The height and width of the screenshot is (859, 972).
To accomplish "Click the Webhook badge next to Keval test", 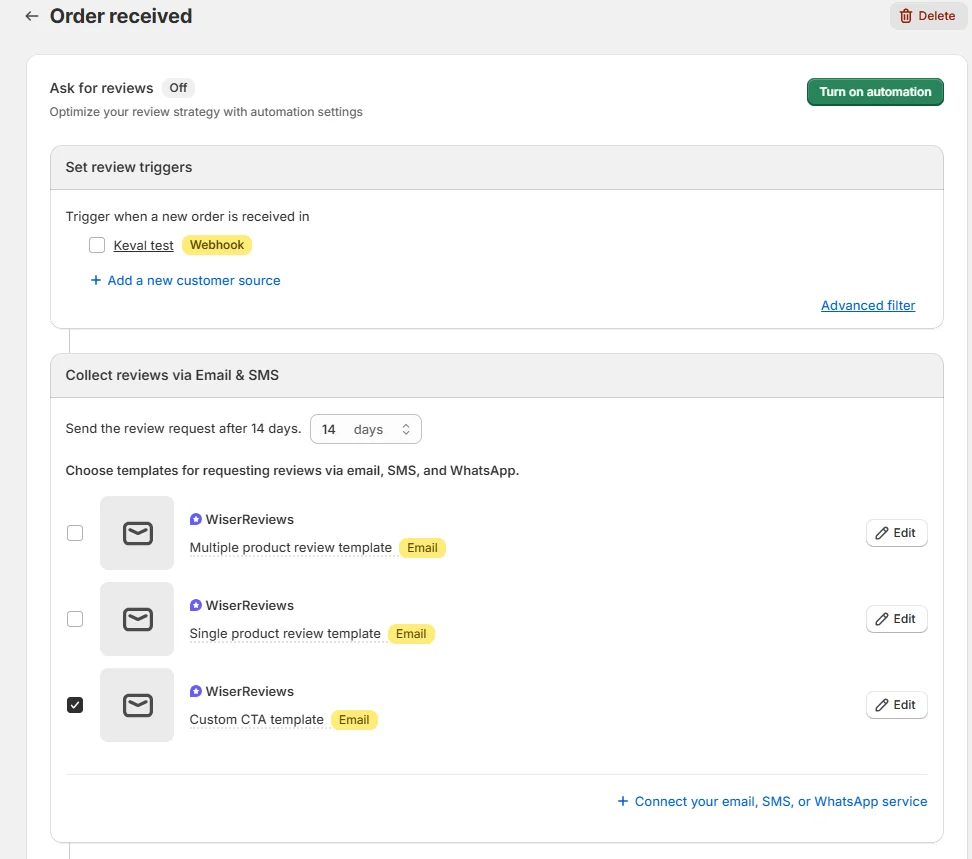I will pyautogui.click(x=216, y=244).
